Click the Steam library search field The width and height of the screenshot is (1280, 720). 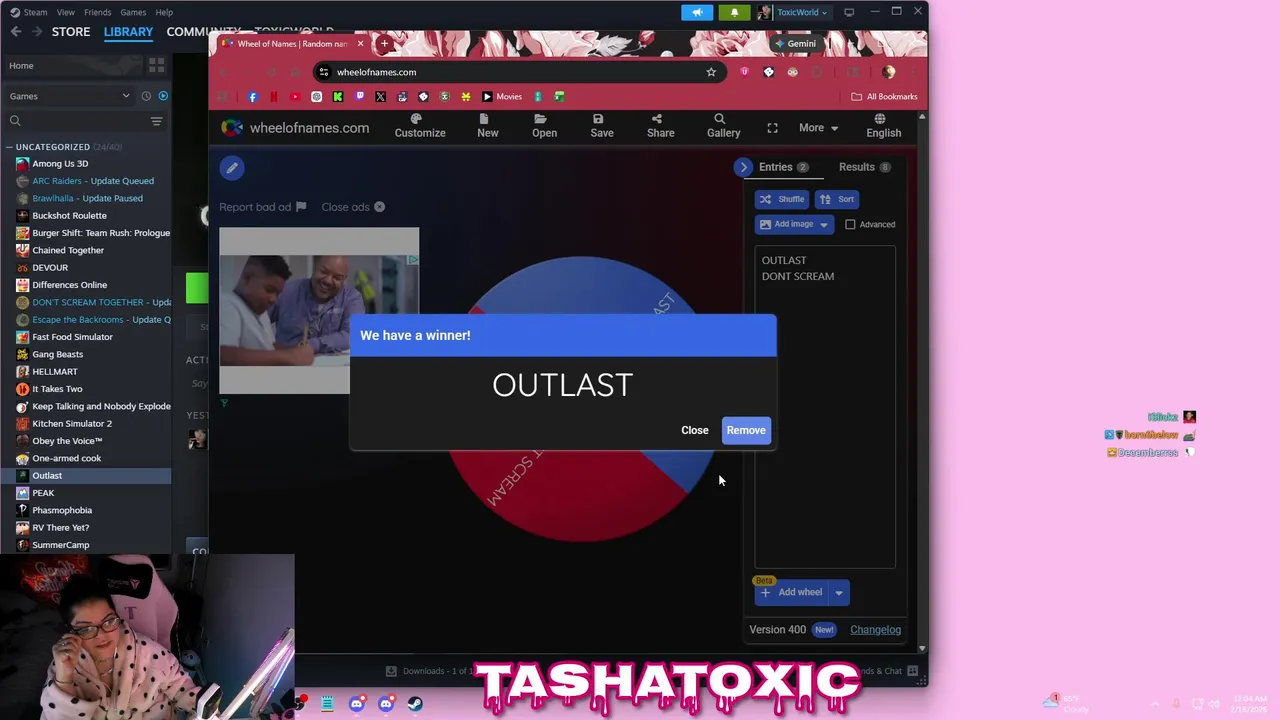pyautogui.click(x=75, y=121)
